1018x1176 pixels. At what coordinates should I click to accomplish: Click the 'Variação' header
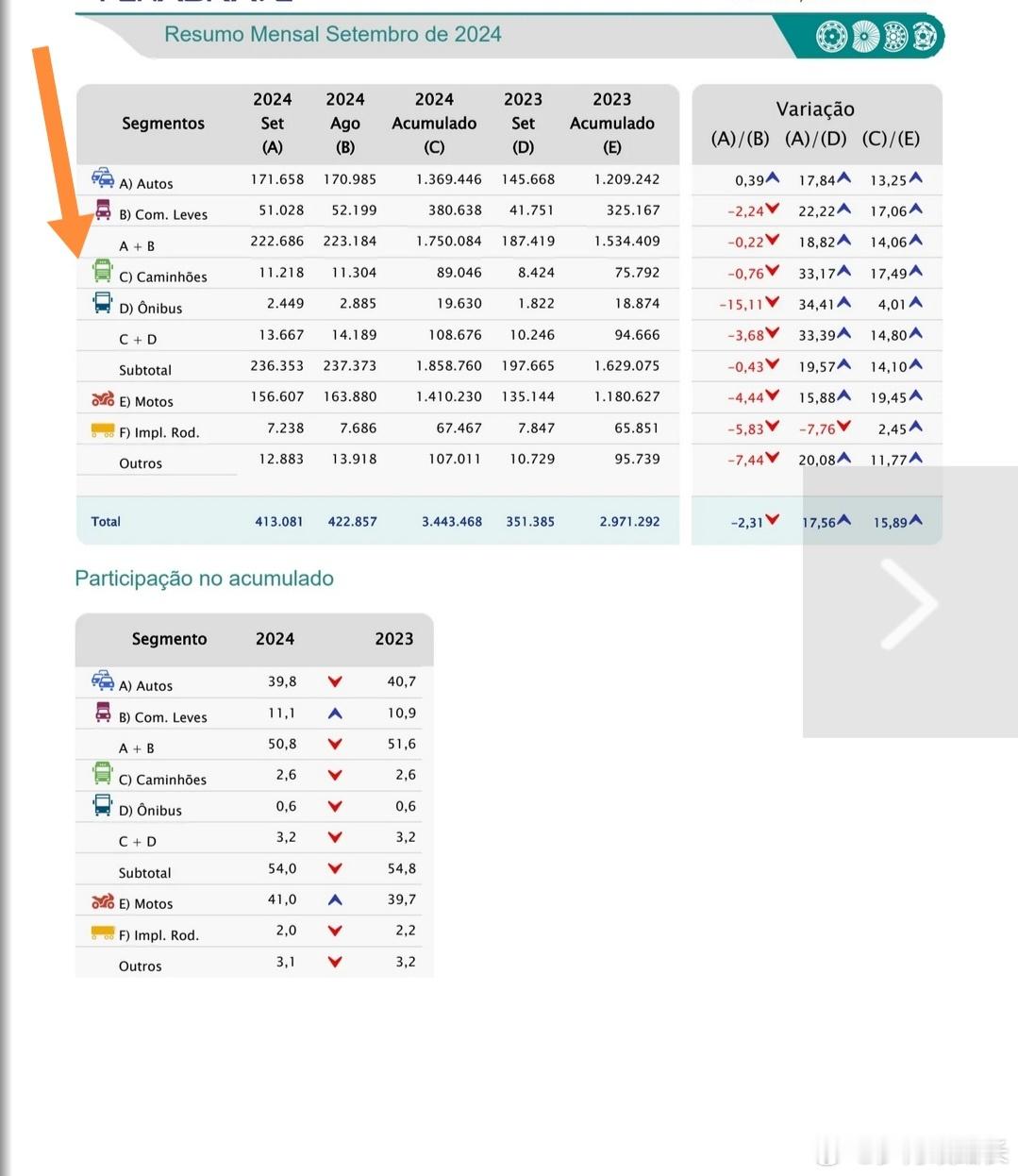point(815,109)
